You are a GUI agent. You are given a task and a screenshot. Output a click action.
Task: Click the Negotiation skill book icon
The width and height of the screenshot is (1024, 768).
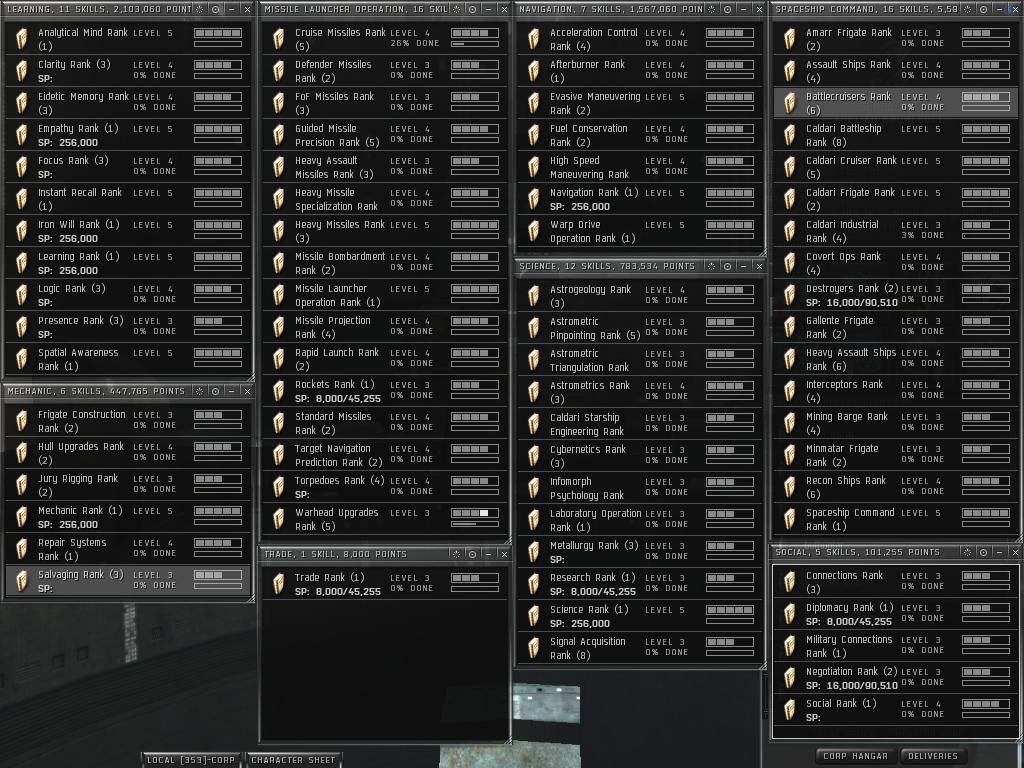click(790, 677)
